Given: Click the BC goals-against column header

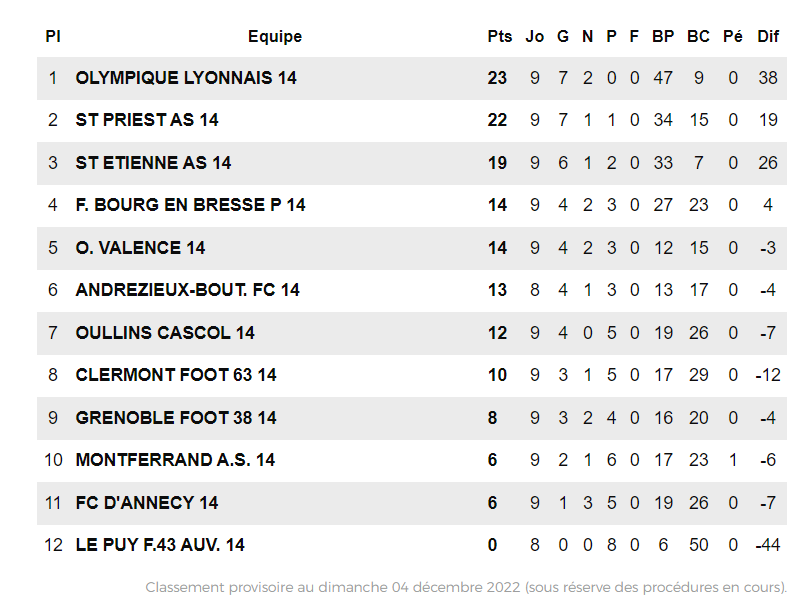Looking at the screenshot, I should [698, 37].
